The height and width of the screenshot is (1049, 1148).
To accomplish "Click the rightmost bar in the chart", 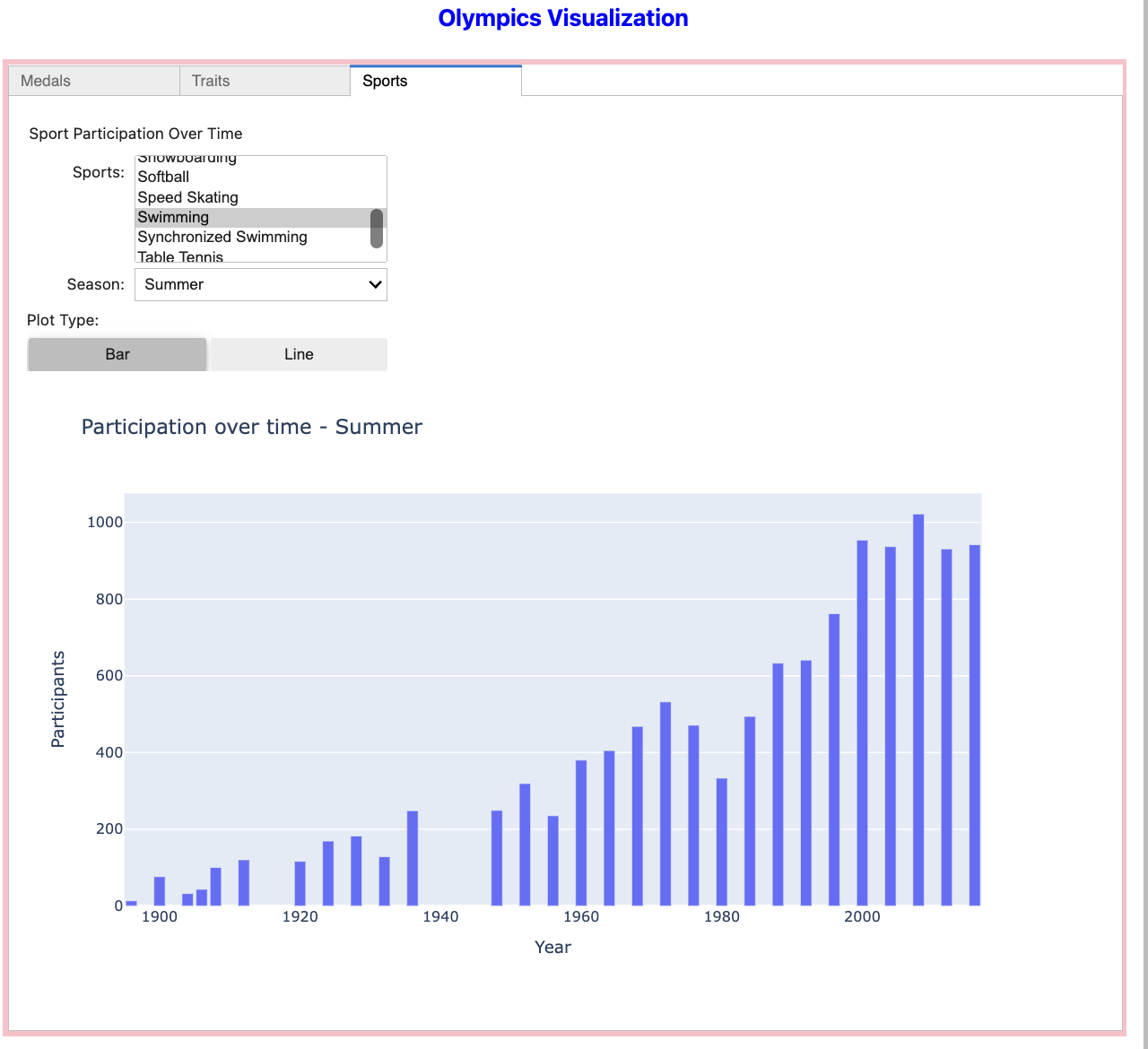I will (x=974, y=724).
